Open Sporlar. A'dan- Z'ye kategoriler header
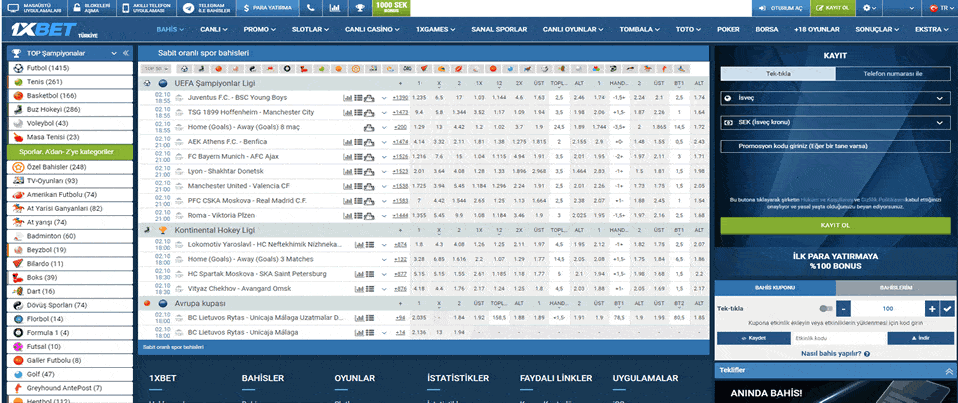The width and height of the screenshot is (958, 403). [x=71, y=151]
